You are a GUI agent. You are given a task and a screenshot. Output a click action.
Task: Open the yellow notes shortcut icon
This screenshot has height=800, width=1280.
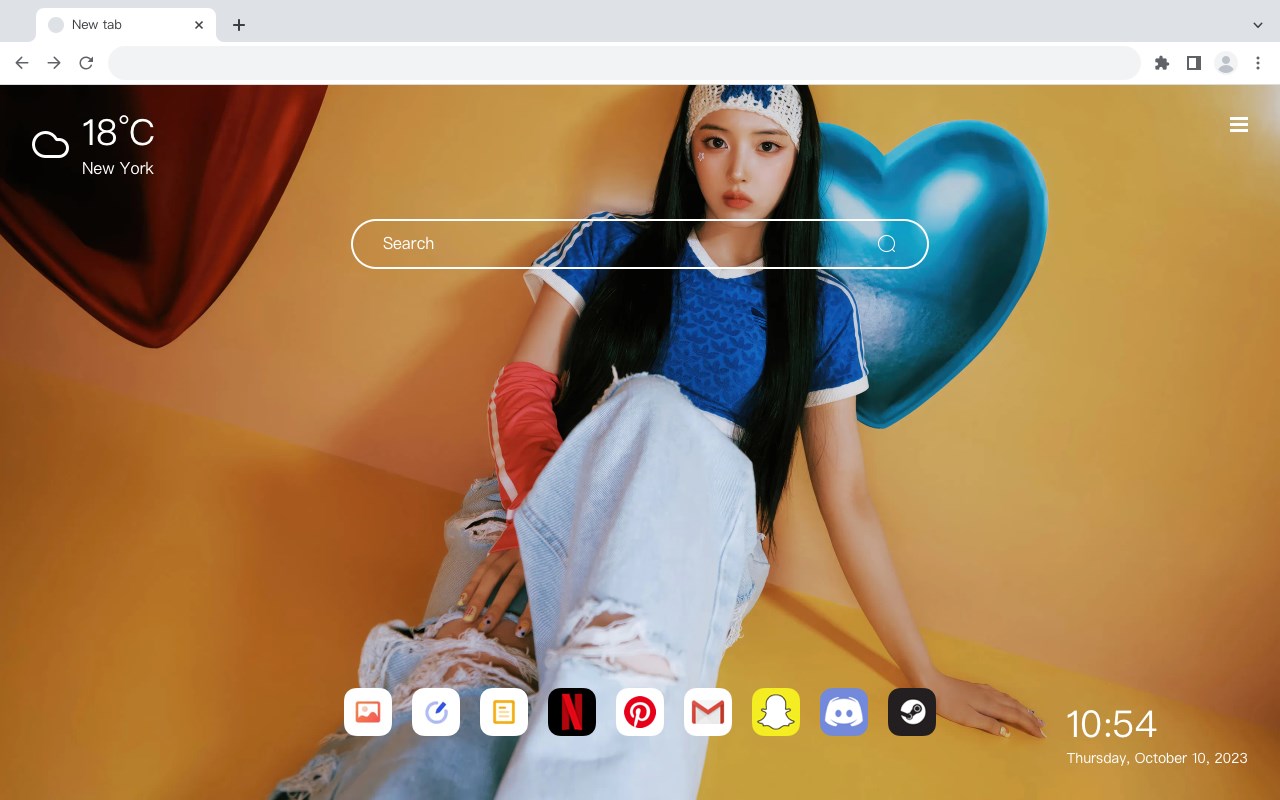tap(504, 712)
